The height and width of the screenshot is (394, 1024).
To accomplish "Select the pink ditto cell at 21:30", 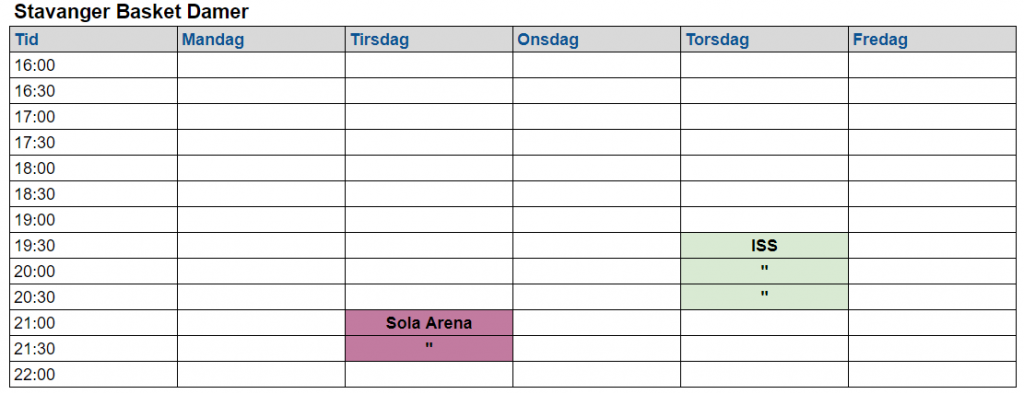I will click(429, 348).
